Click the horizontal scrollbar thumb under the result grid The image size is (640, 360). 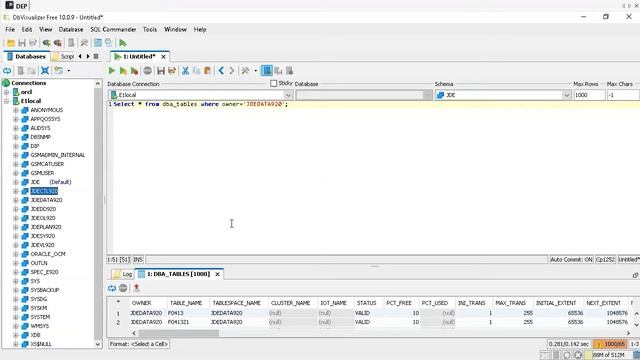[179, 333]
